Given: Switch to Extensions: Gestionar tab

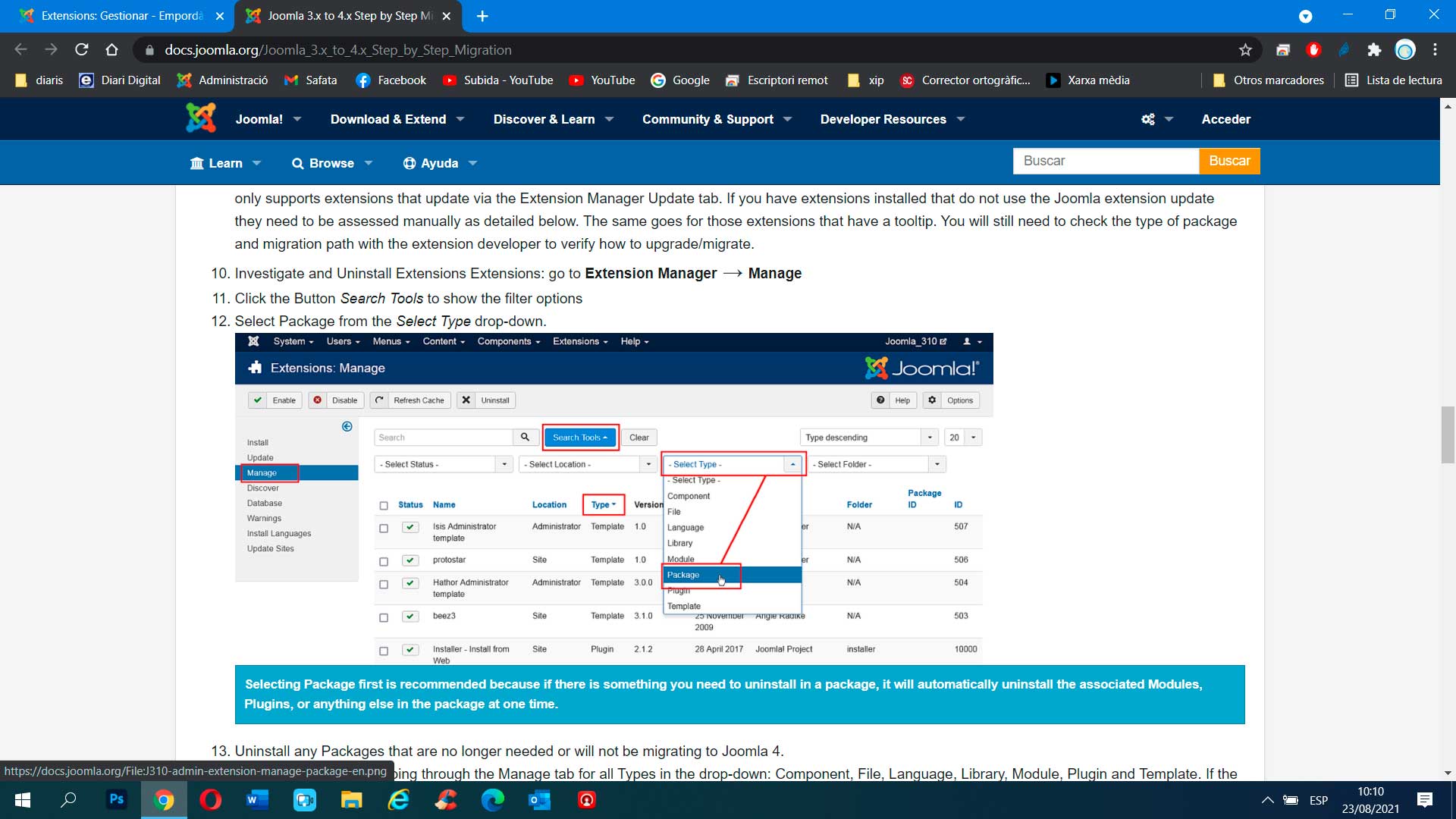Looking at the screenshot, I should [x=121, y=16].
